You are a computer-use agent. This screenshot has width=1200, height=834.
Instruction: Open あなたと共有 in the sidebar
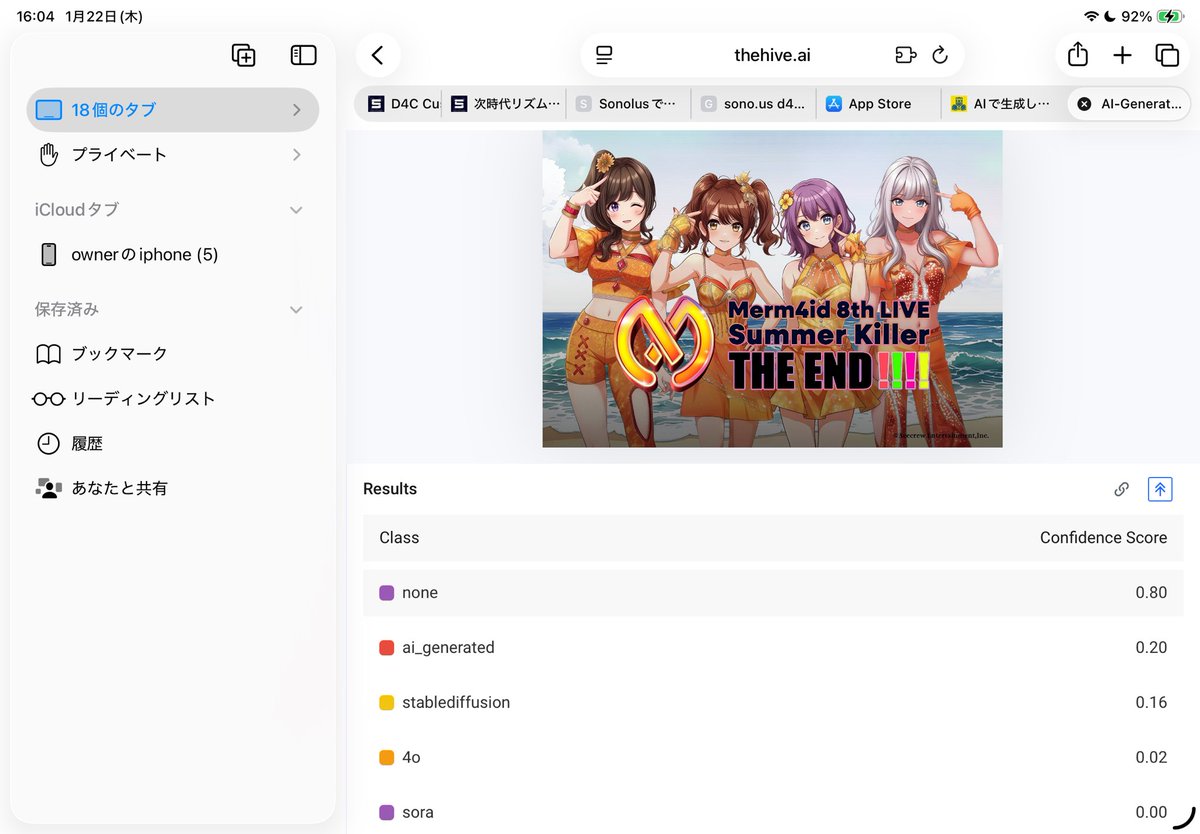173,489
